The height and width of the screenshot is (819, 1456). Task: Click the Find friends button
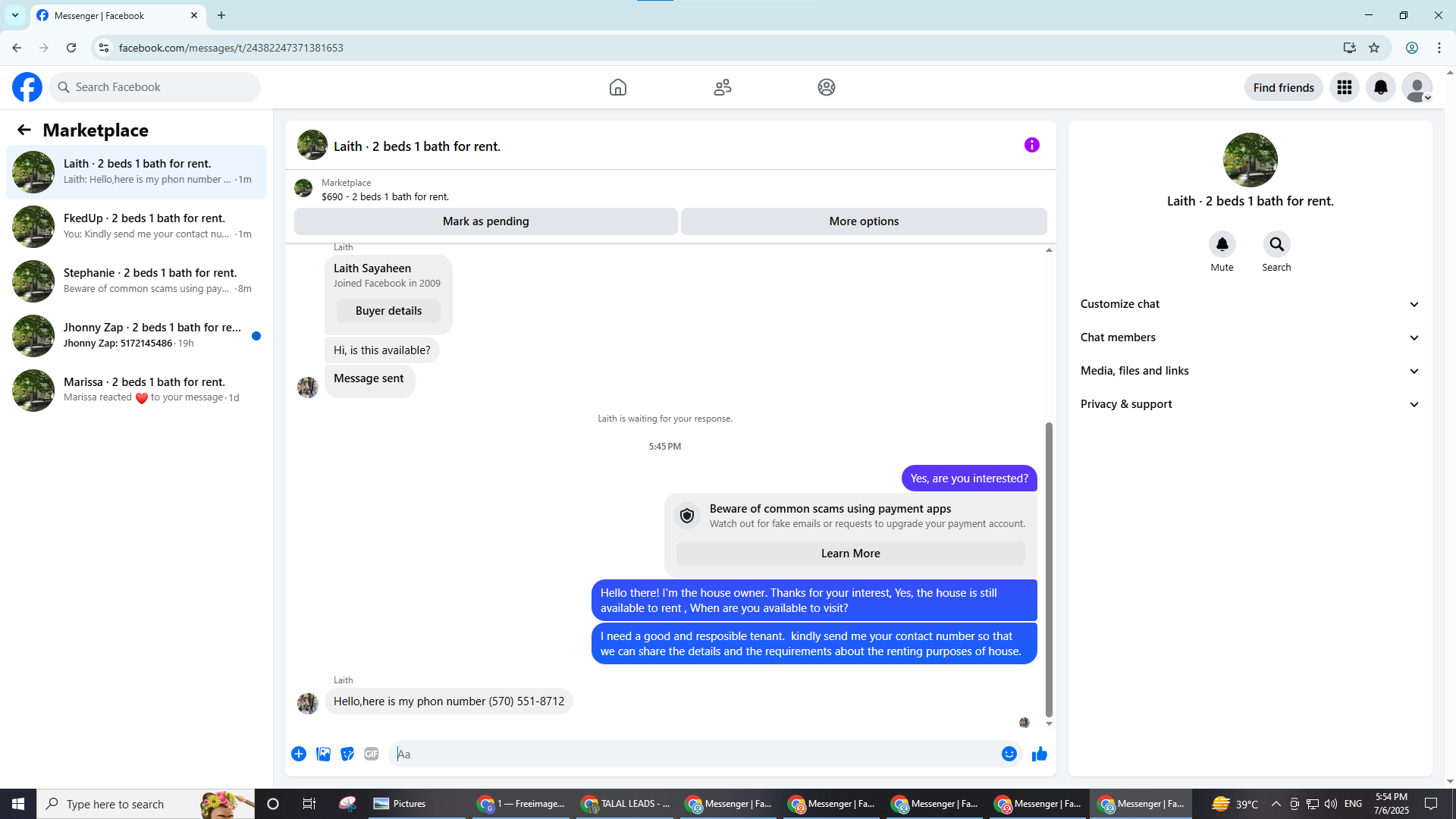pos(1283,87)
